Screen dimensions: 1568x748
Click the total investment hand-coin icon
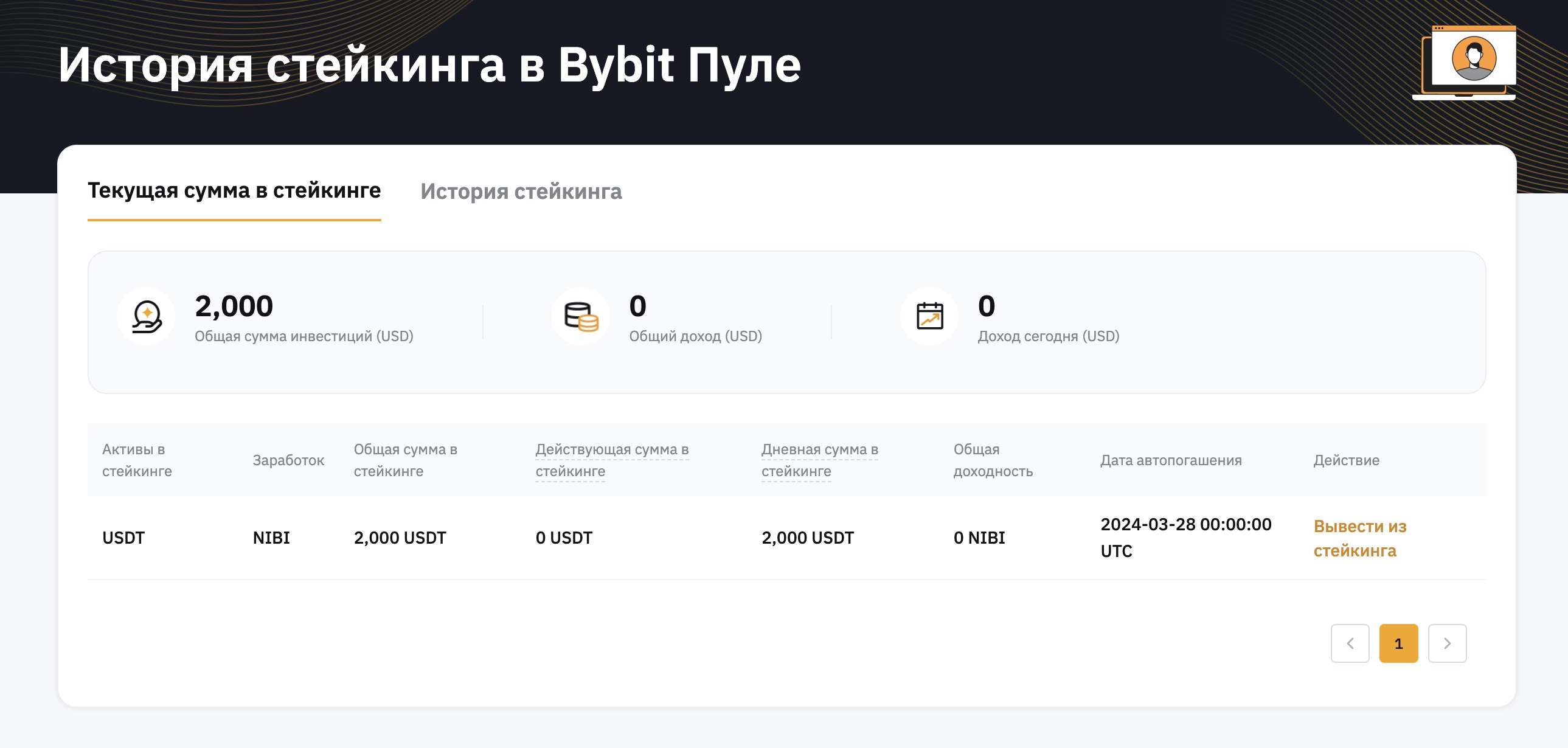[x=147, y=316]
